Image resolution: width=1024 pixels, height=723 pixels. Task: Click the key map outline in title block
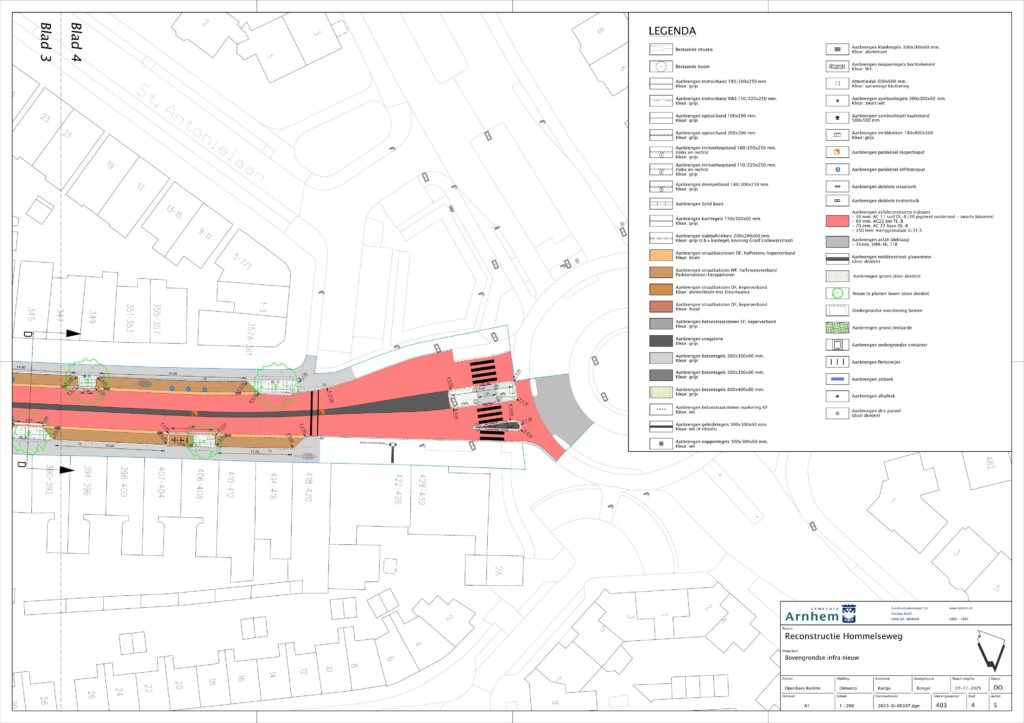989,650
